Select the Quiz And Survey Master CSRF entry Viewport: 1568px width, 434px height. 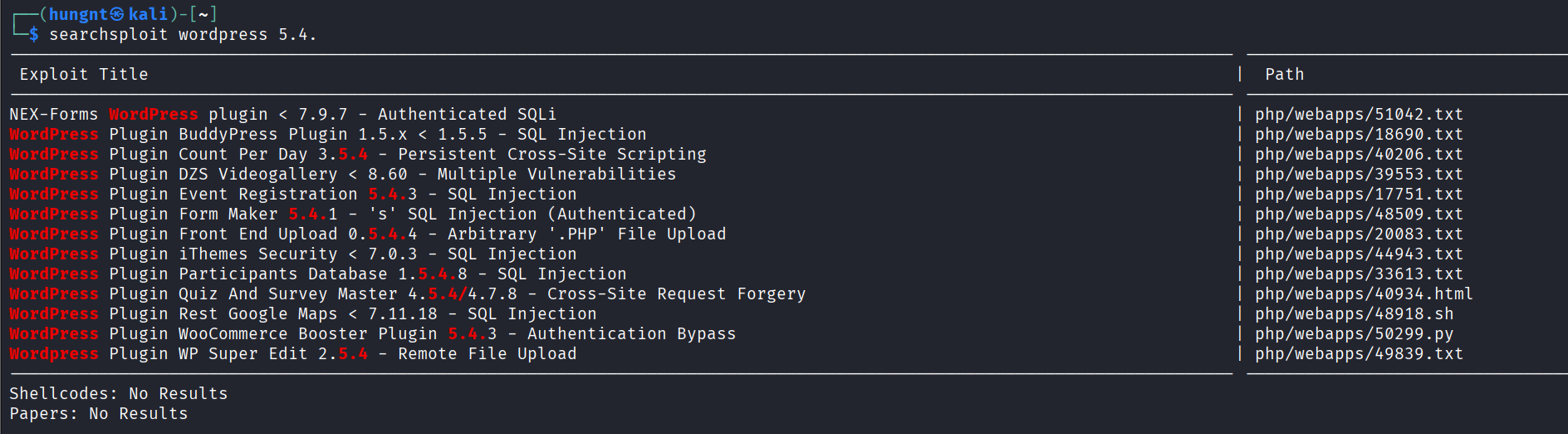(x=407, y=293)
